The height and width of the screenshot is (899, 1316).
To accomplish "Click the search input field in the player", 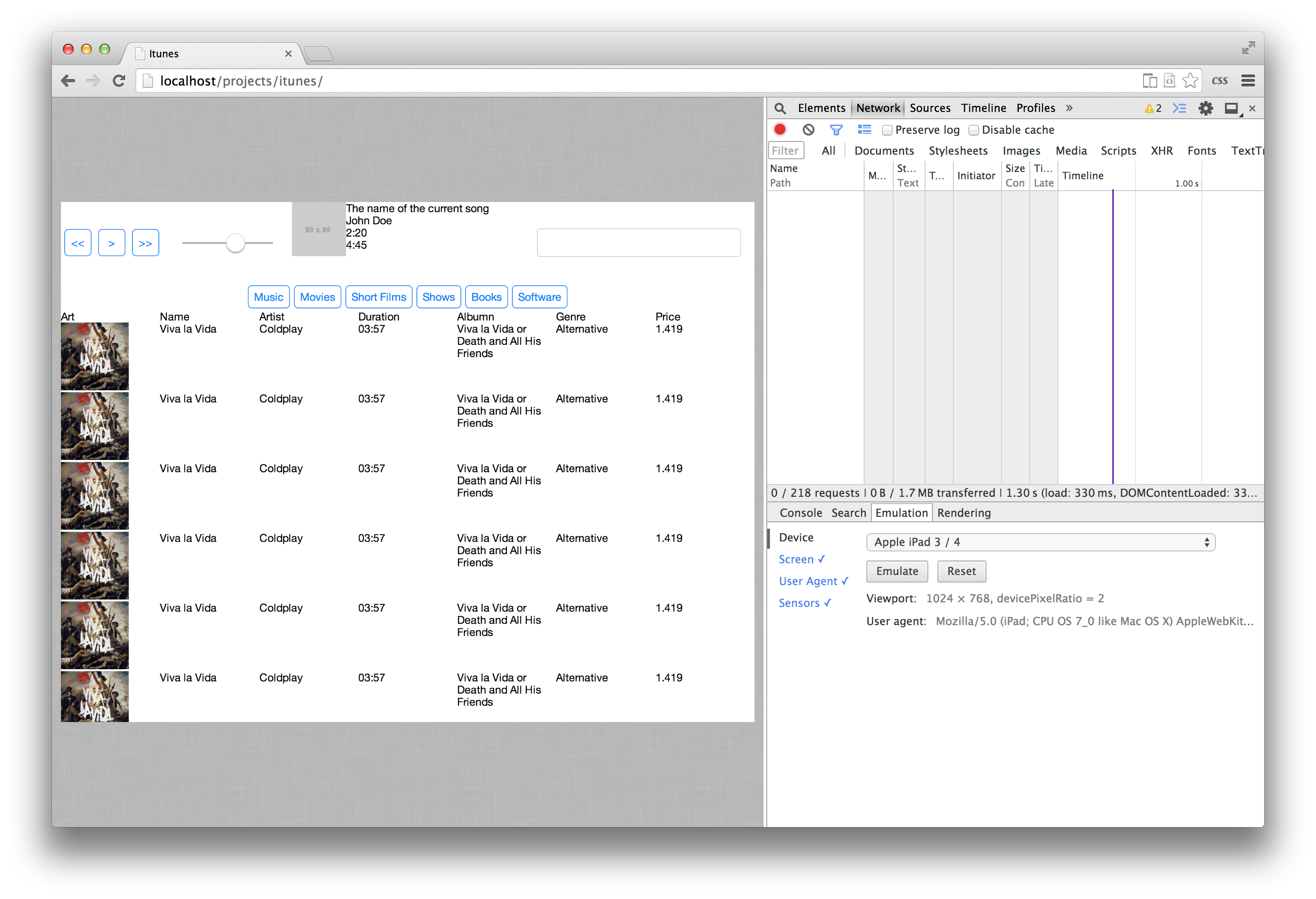I will click(638, 243).
